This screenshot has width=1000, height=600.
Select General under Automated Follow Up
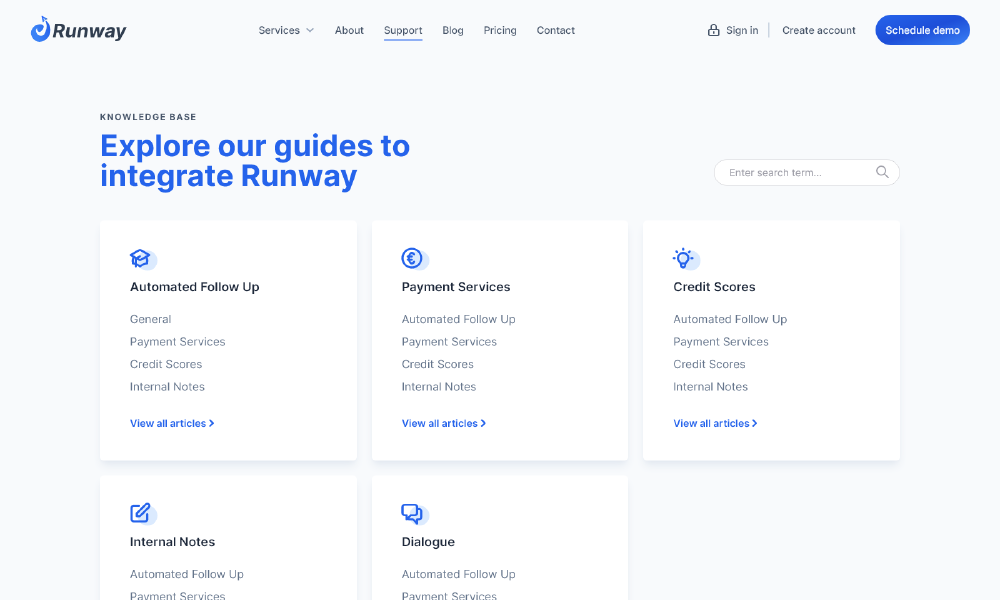150,319
